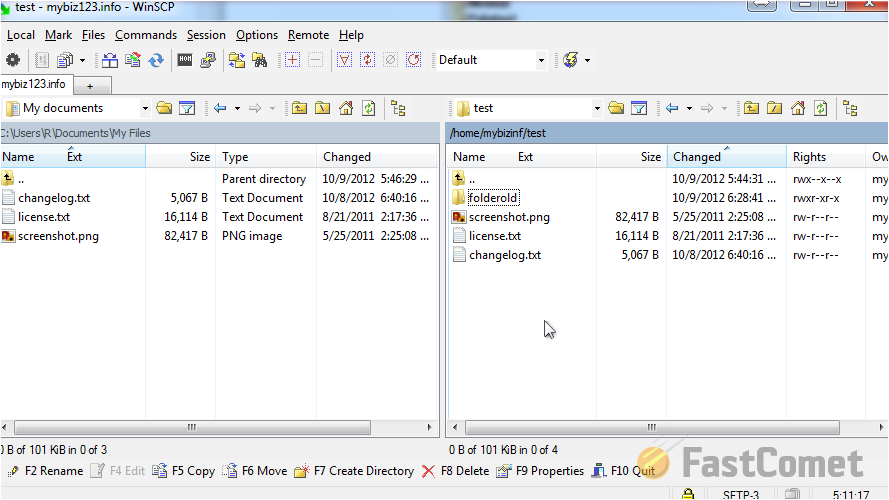Click the local panel filter icon
This screenshot has width=889, height=500.
click(187, 108)
